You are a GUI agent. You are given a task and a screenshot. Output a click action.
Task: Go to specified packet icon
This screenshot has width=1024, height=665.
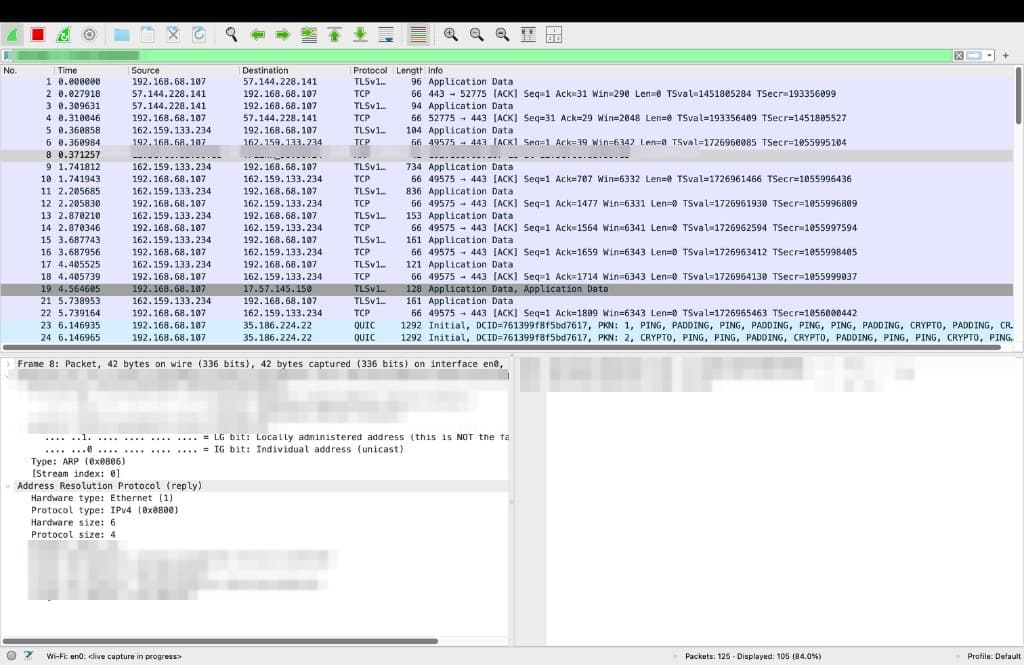[x=309, y=35]
